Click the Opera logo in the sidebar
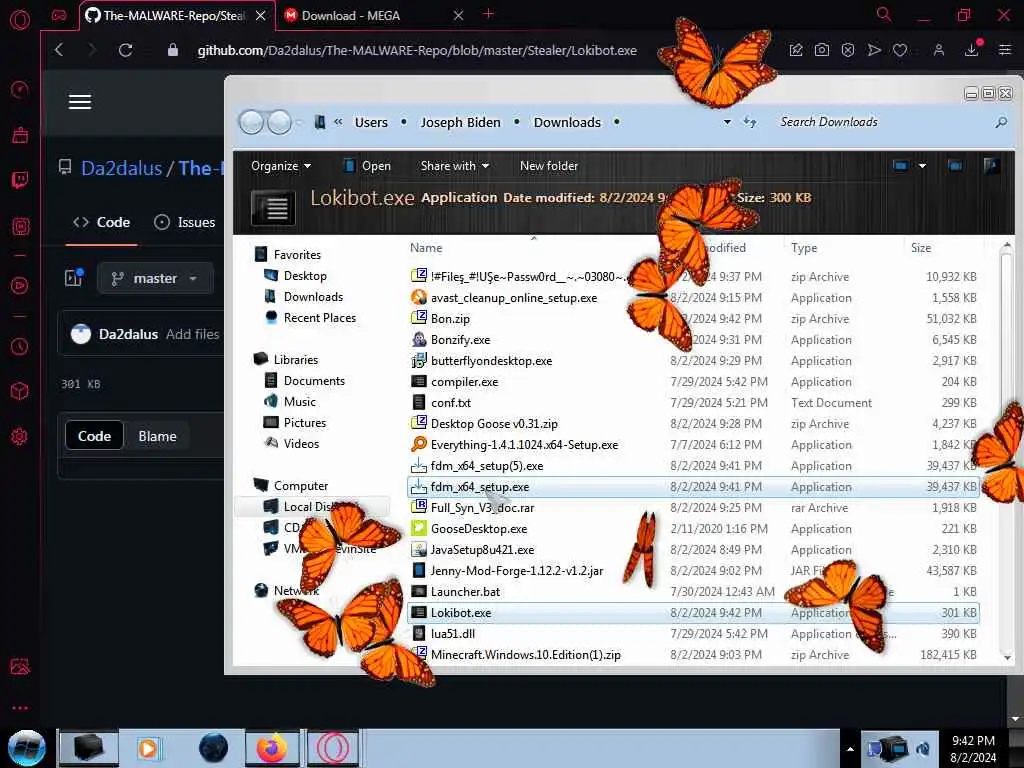 [x=20, y=20]
